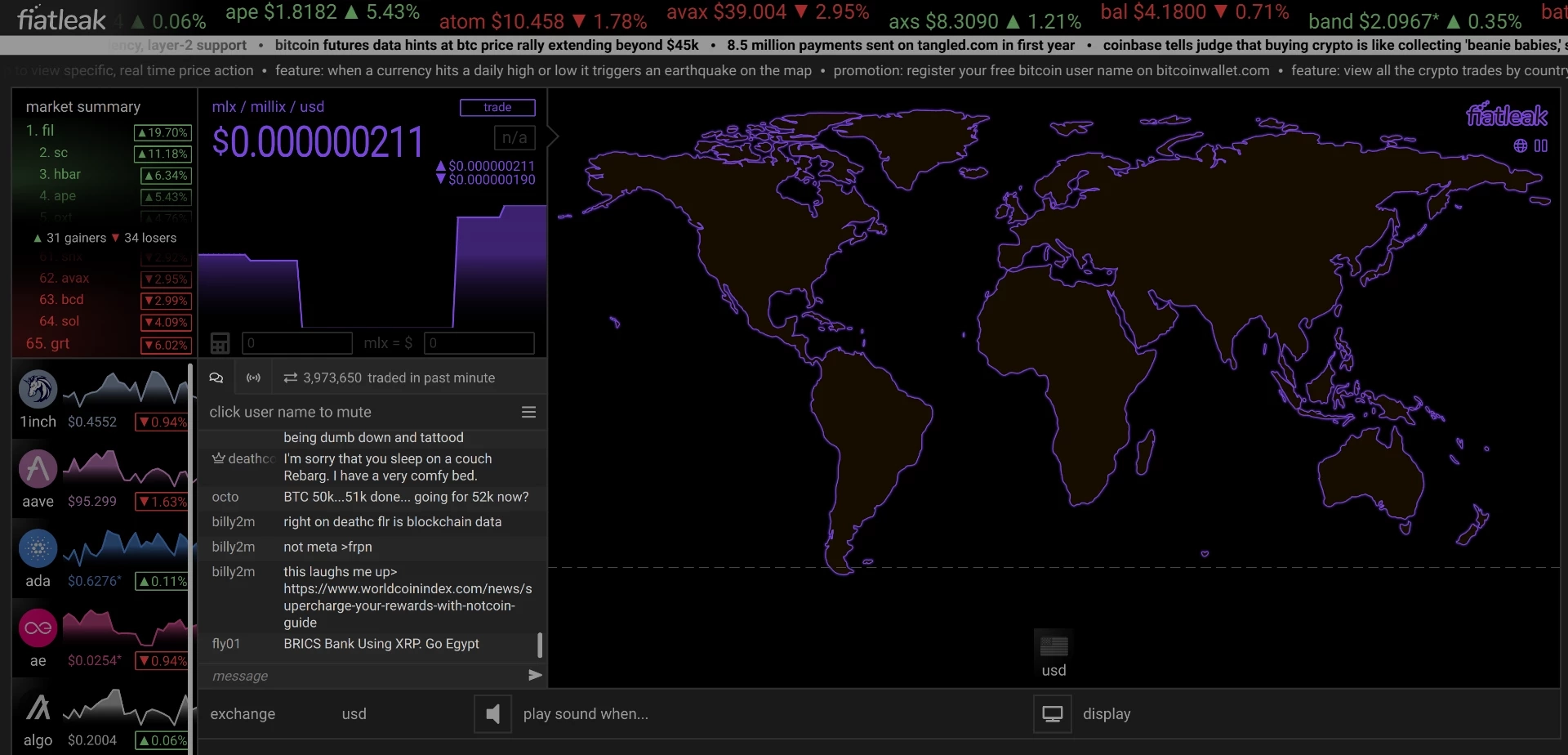Open the exchange usd dropdown

[354, 714]
